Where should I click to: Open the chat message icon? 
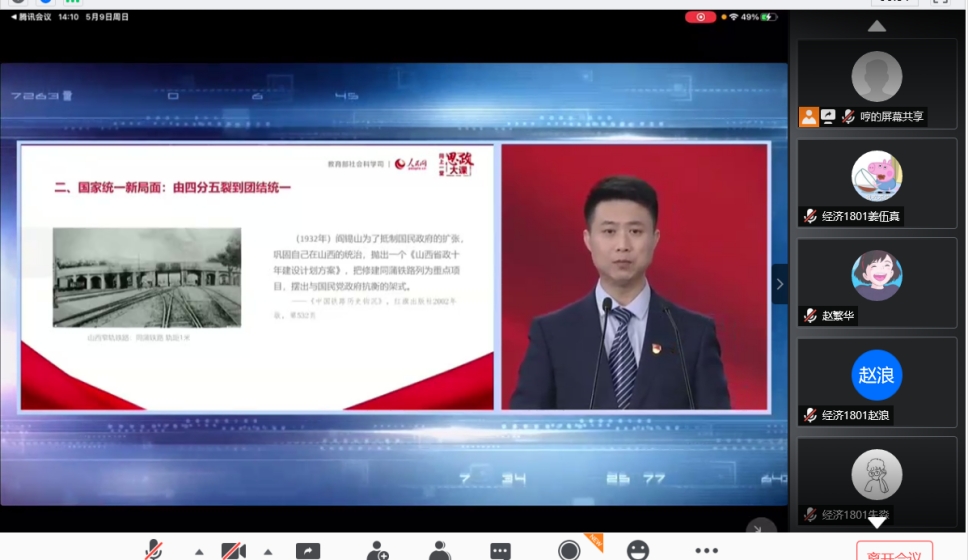click(500, 550)
